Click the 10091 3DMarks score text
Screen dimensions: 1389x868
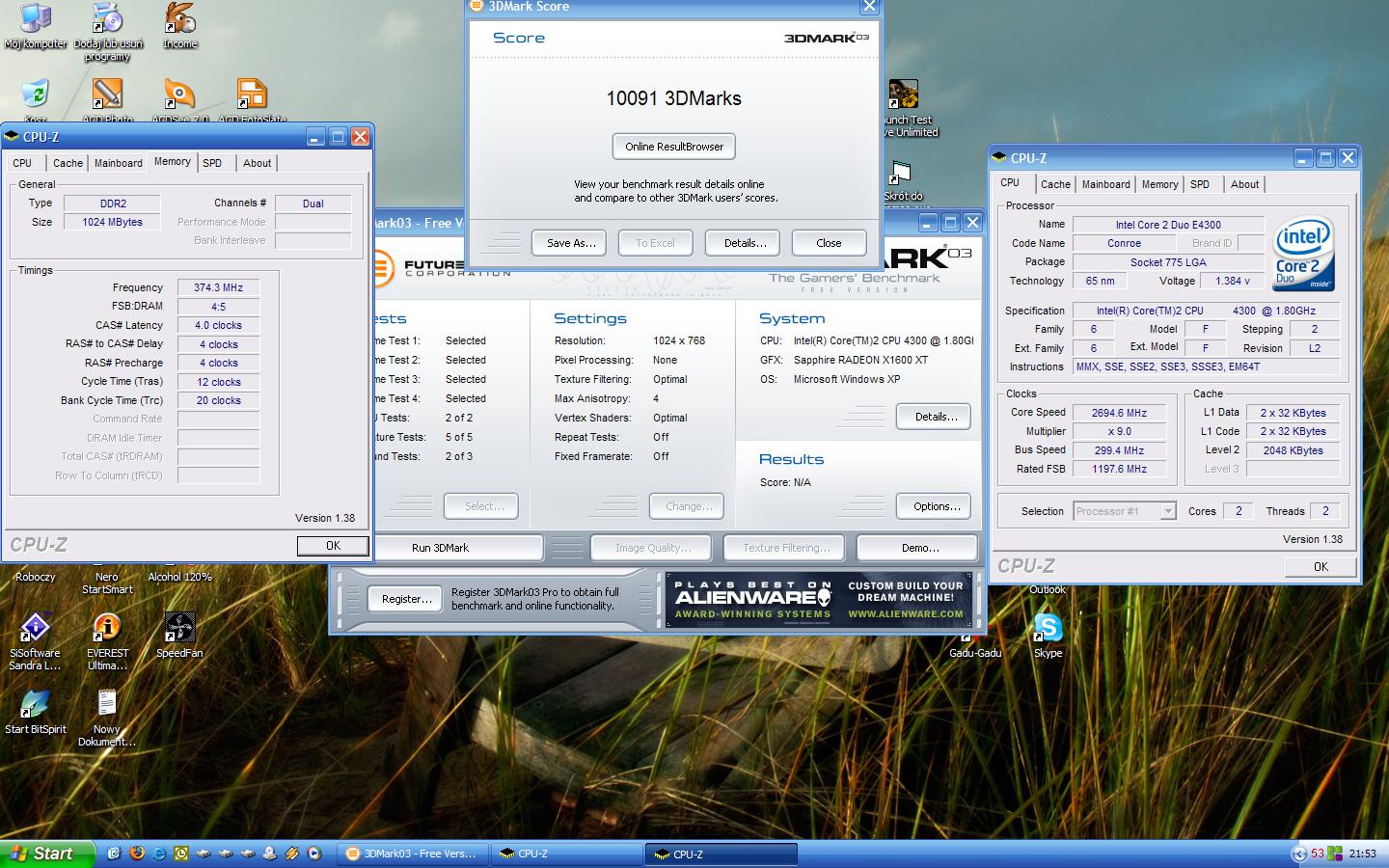(x=673, y=98)
